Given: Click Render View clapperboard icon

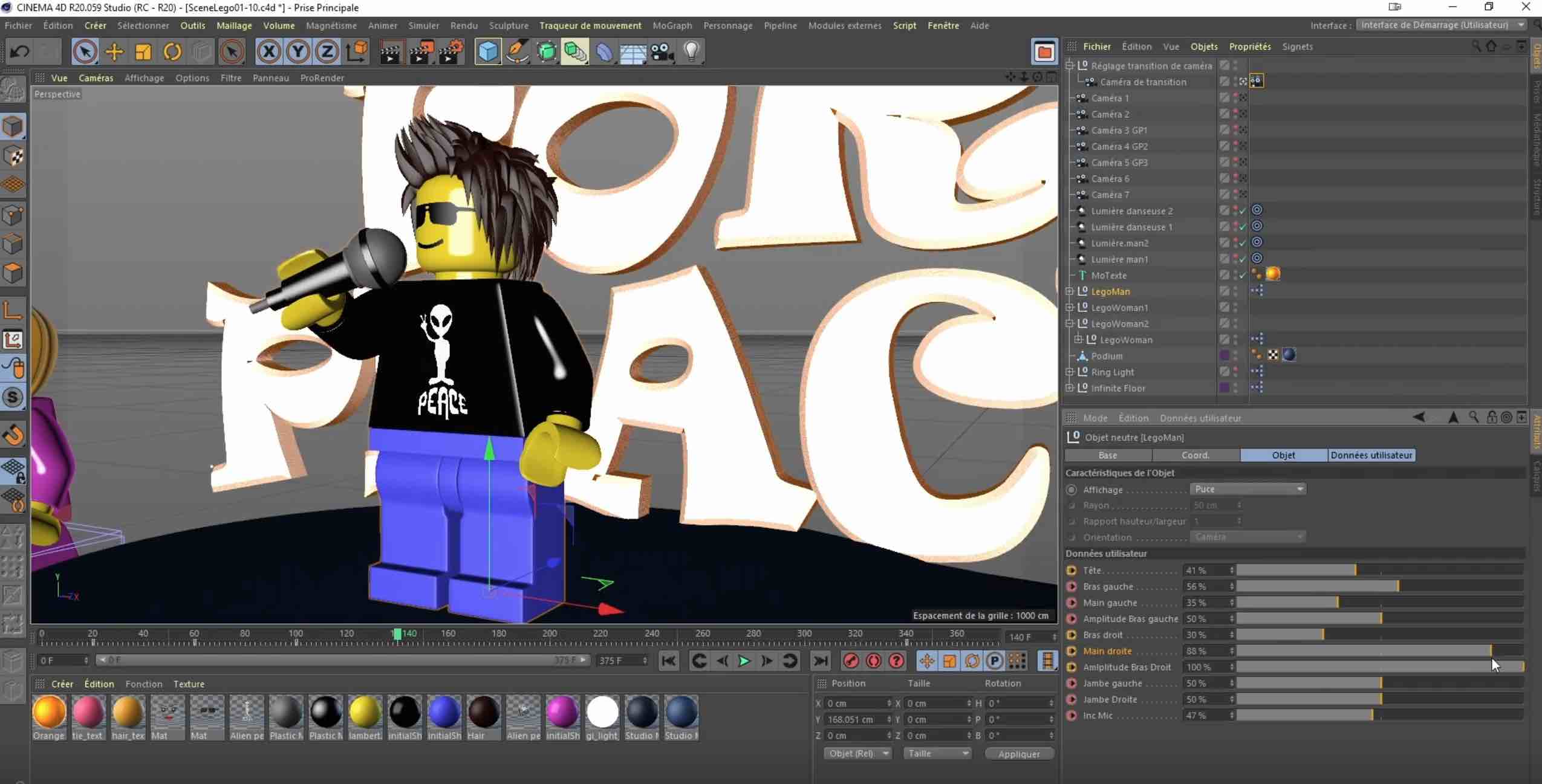Looking at the screenshot, I should pos(391,51).
